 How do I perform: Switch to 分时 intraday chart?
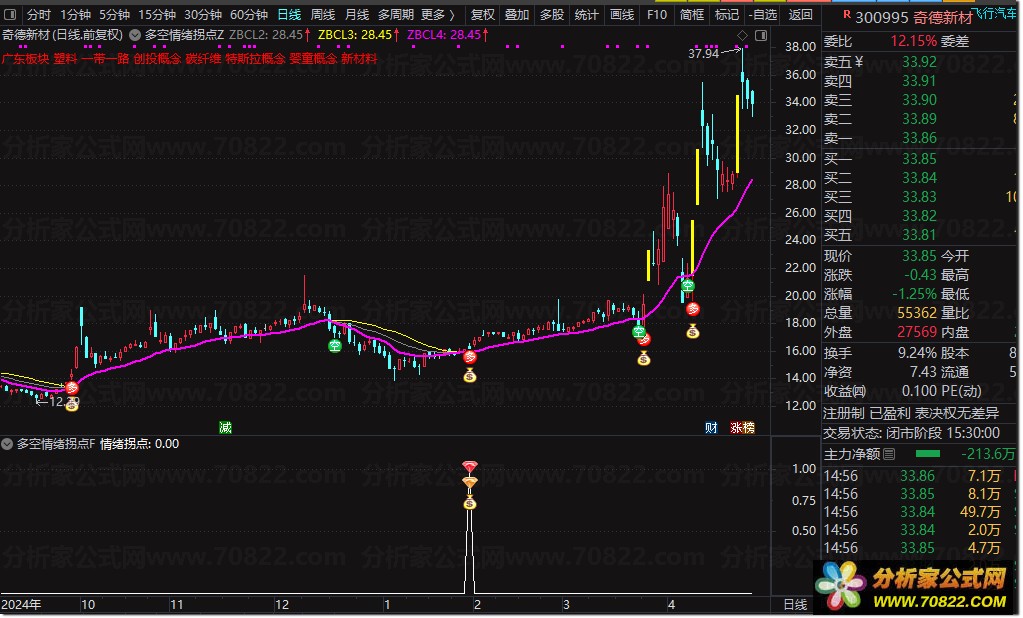point(39,14)
